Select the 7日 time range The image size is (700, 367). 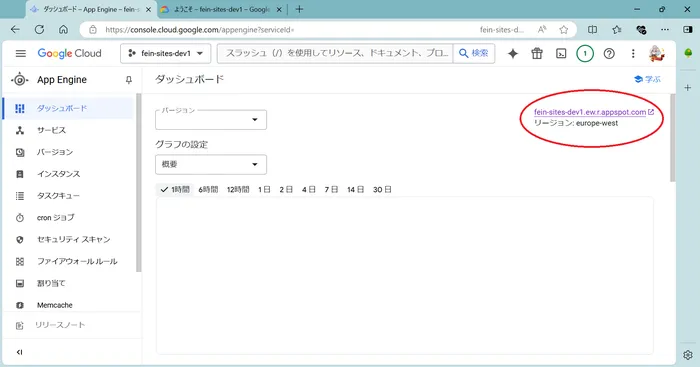pyautogui.click(x=331, y=190)
